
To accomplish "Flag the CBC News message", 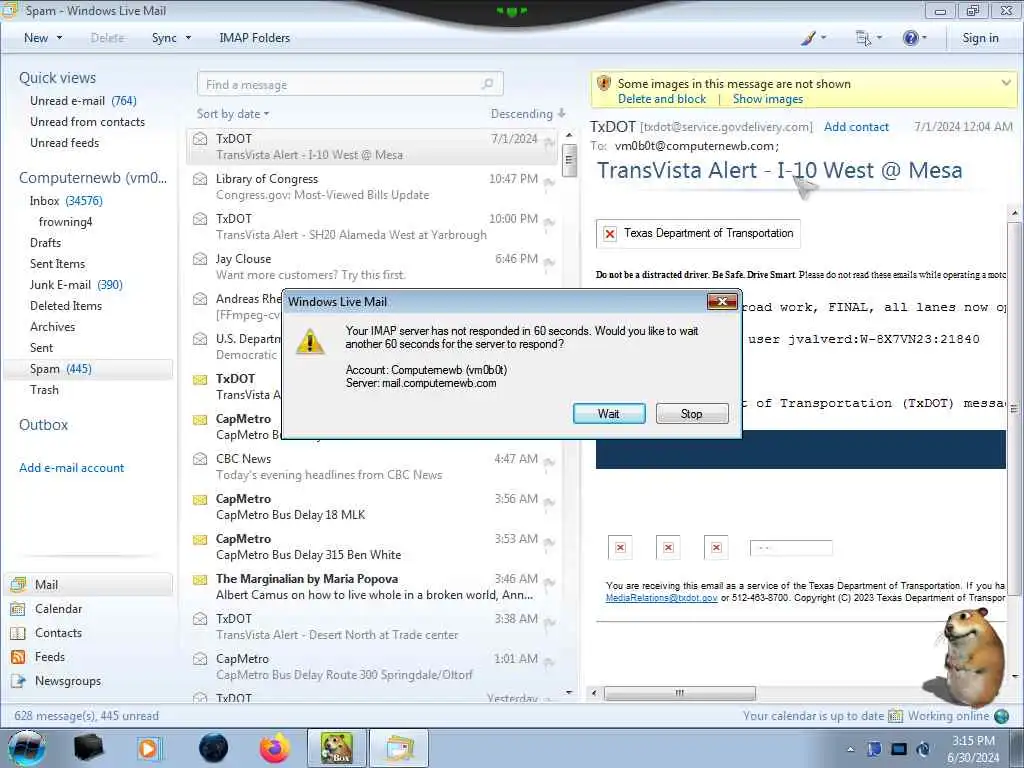I will (549, 463).
